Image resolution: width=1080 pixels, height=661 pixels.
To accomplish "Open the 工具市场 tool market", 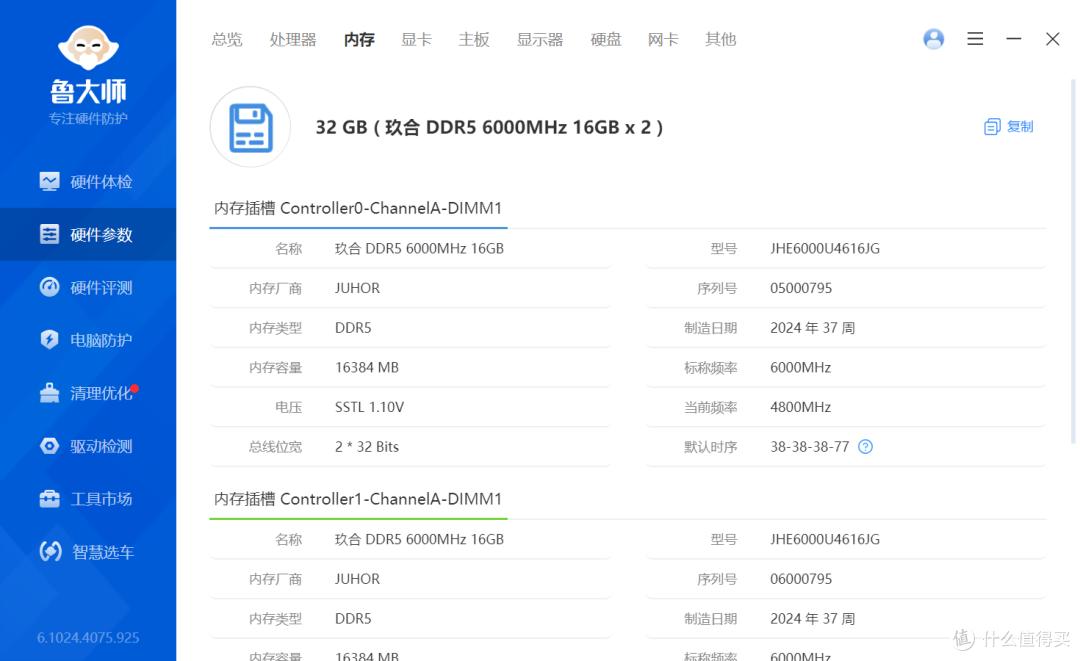I will pos(87,499).
